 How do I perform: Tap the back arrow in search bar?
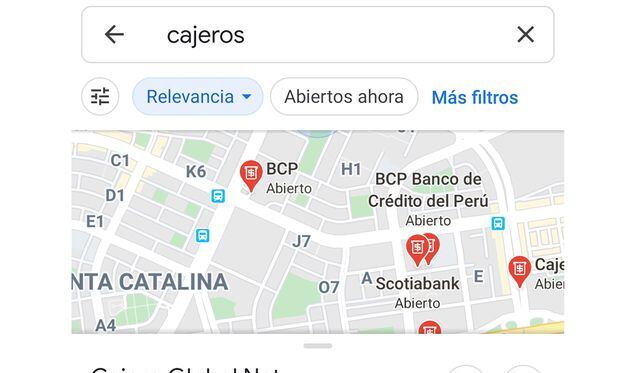(x=114, y=34)
